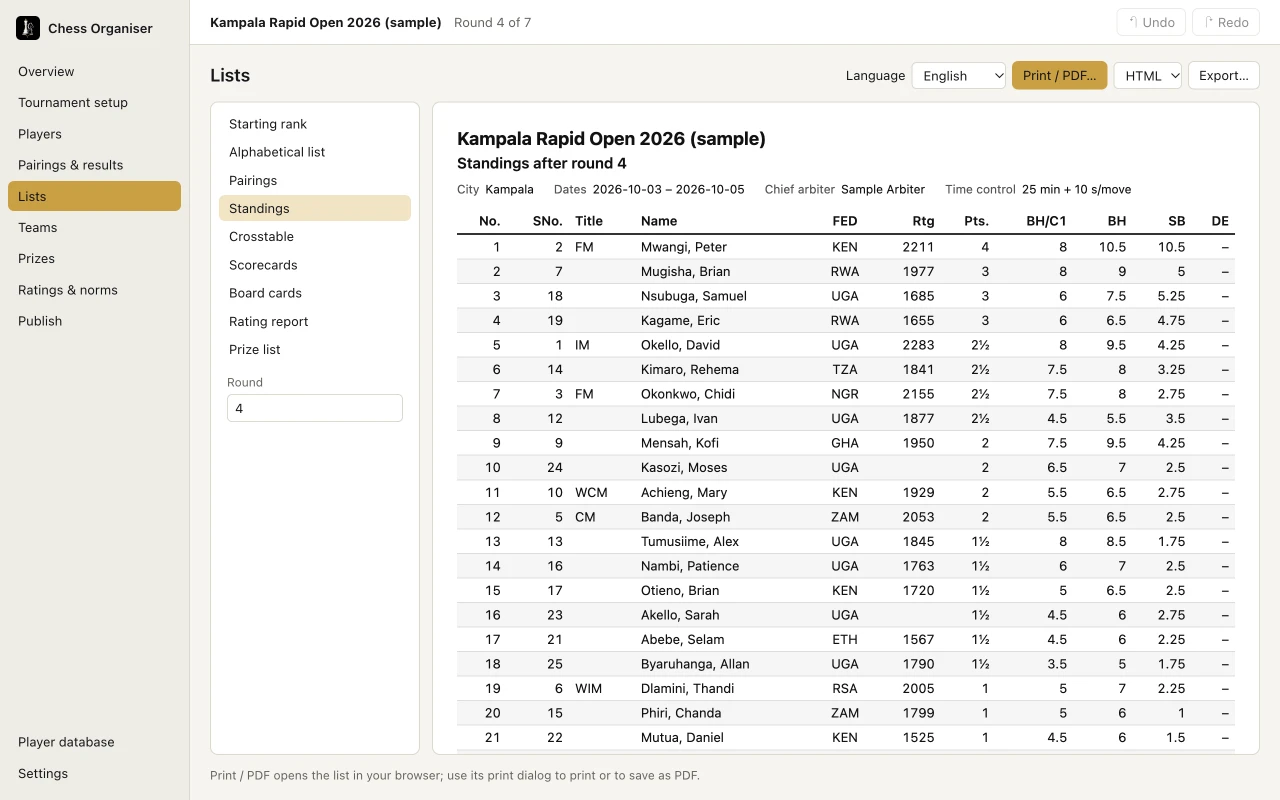Image resolution: width=1280 pixels, height=800 pixels.
Task: Go to the Prizes section
Action: 94,258
